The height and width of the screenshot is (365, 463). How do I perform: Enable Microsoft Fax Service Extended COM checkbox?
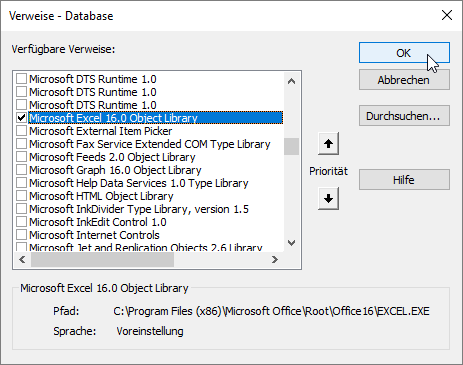(x=22, y=144)
